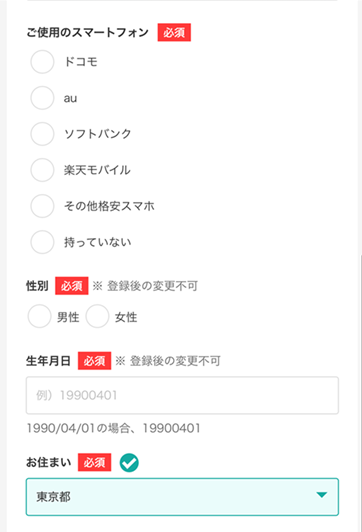The width and height of the screenshot is (362, 532).
Task: Choose 持っていない radio button
Action: (x=42, y=242)
